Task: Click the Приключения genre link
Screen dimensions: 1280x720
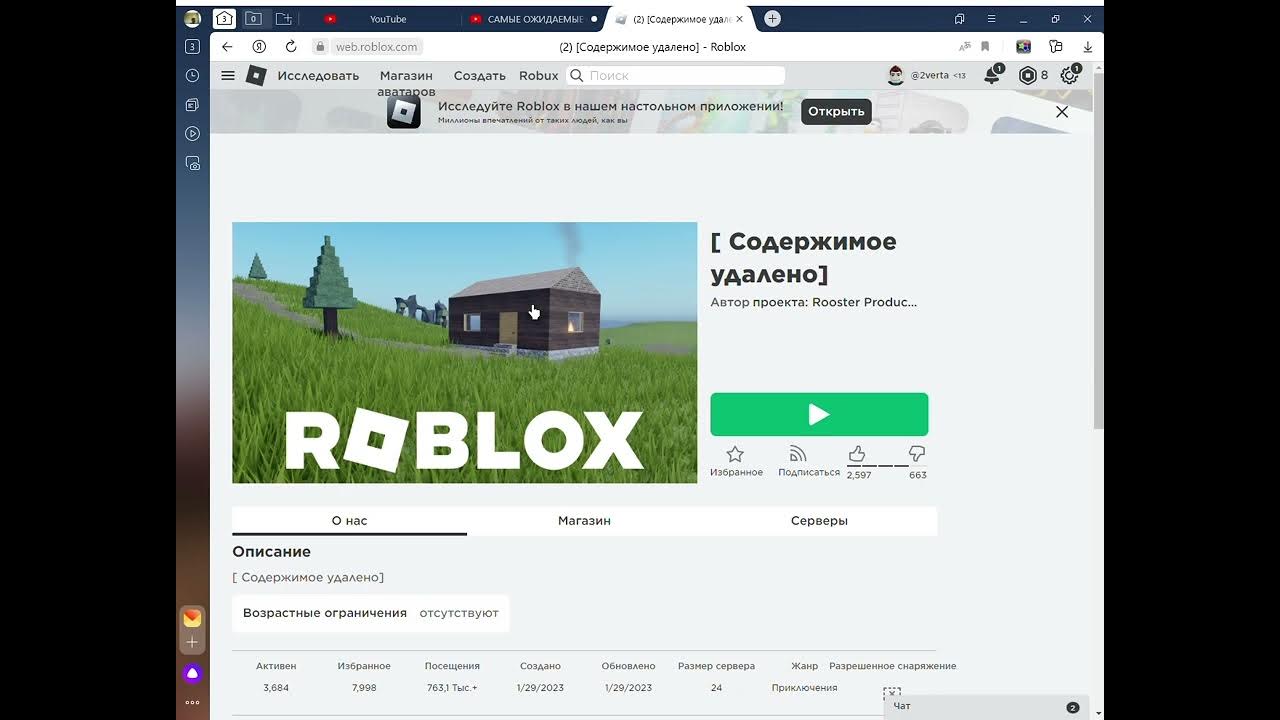Action: [804, 688]
